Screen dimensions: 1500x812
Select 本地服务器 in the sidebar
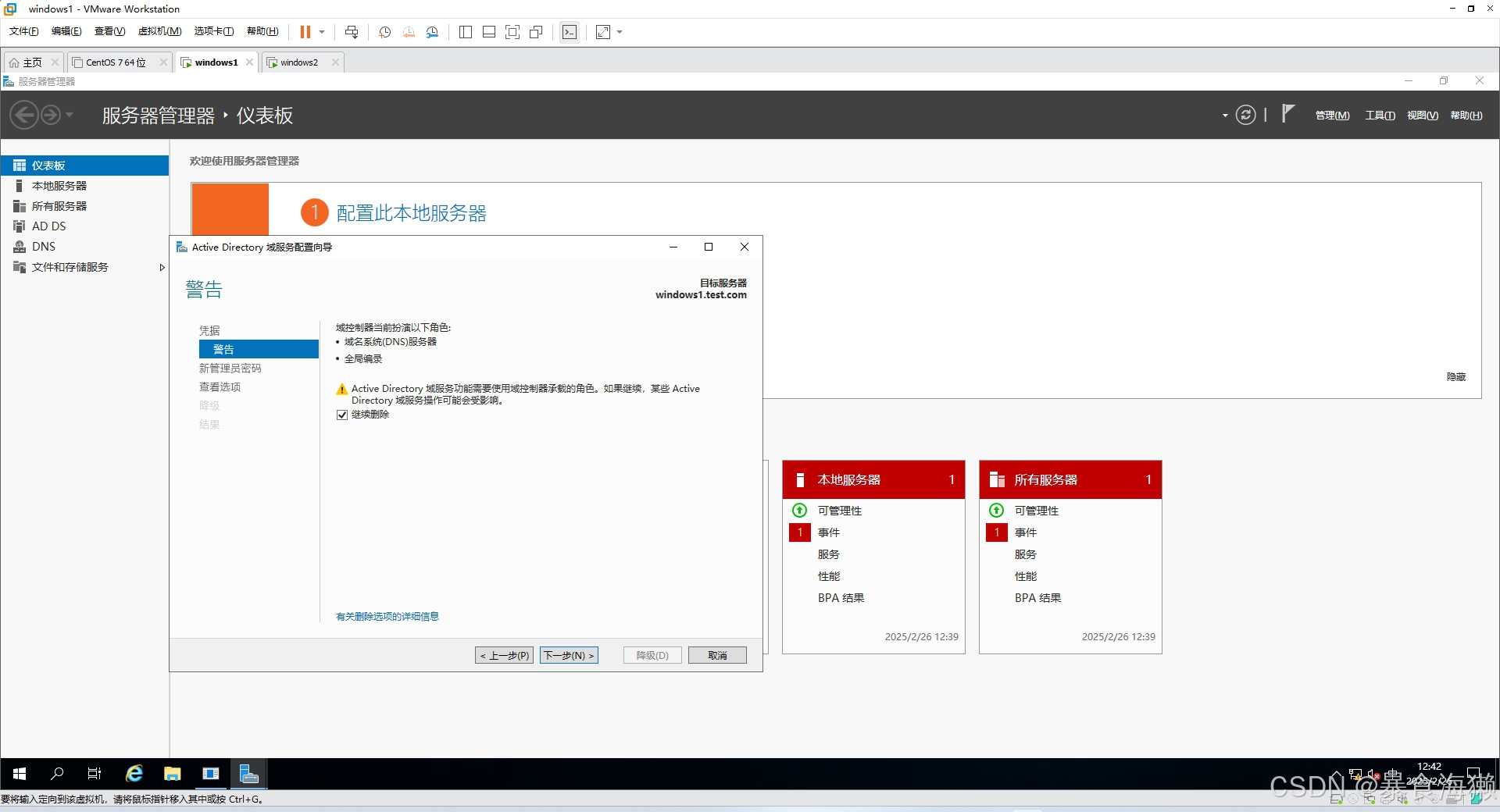[x=84, y=186]
